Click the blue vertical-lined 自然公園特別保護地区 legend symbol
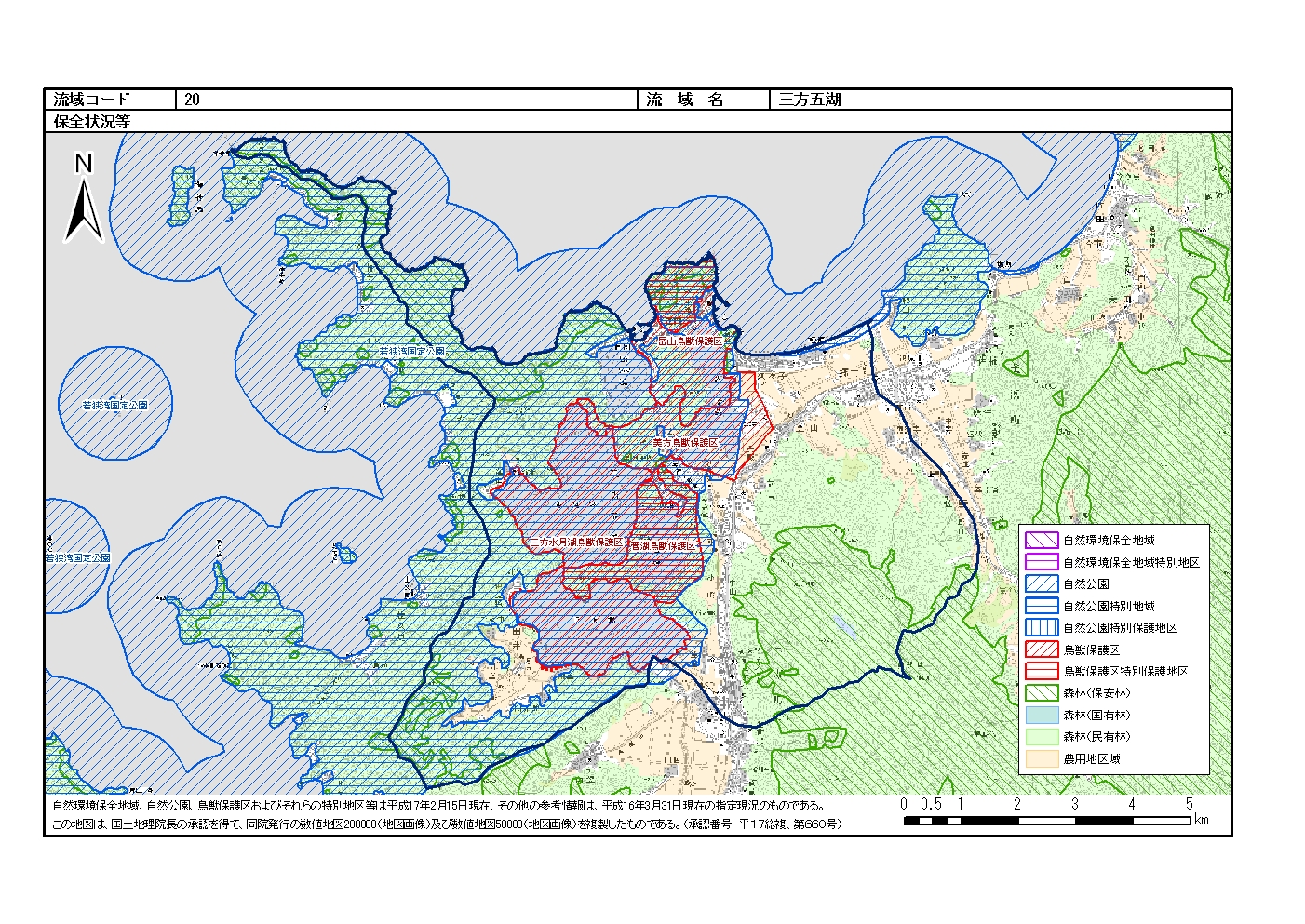This screenshot has width=1305, height=924. (x=1042, y=627)
